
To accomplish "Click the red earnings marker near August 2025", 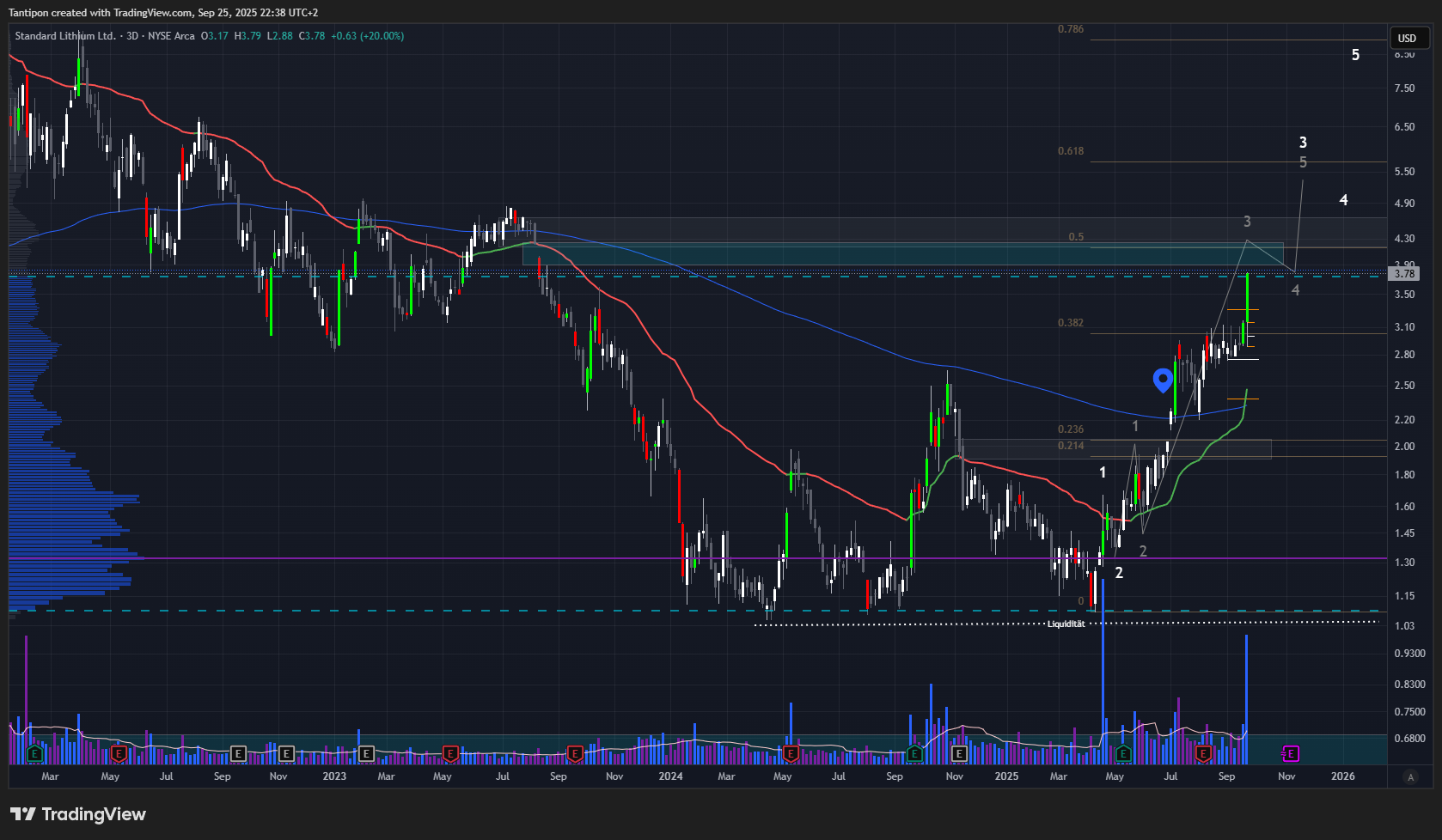I will [x=1203, y=754].
